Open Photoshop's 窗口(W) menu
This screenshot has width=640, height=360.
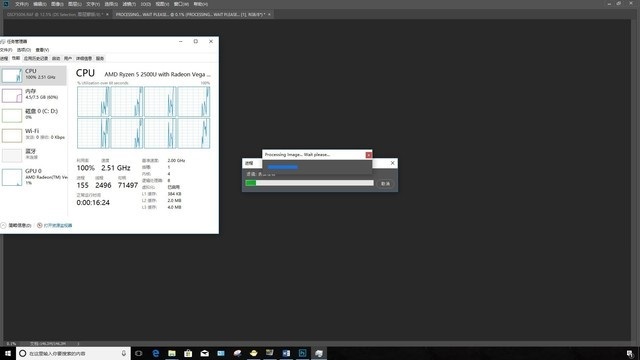pos(181,4)
